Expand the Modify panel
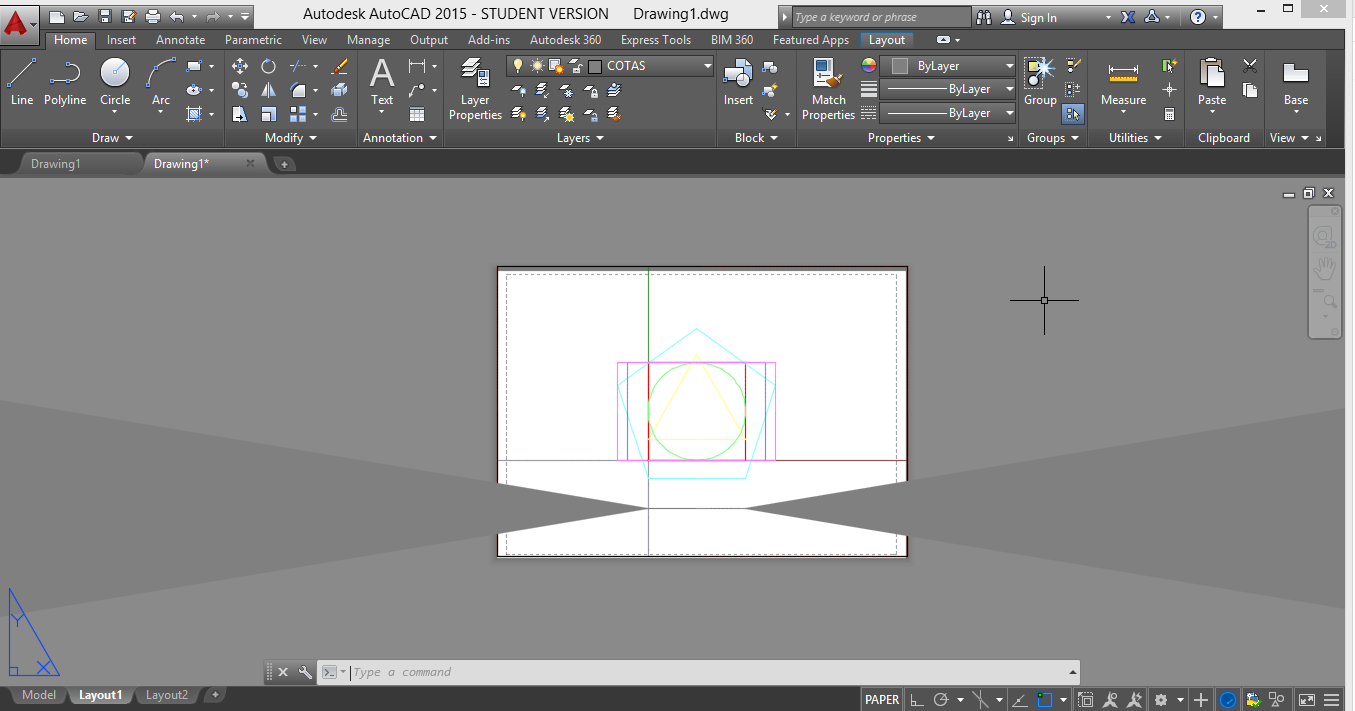Image resolution: width=1355 pixels, height=711 pixels. 291,138
